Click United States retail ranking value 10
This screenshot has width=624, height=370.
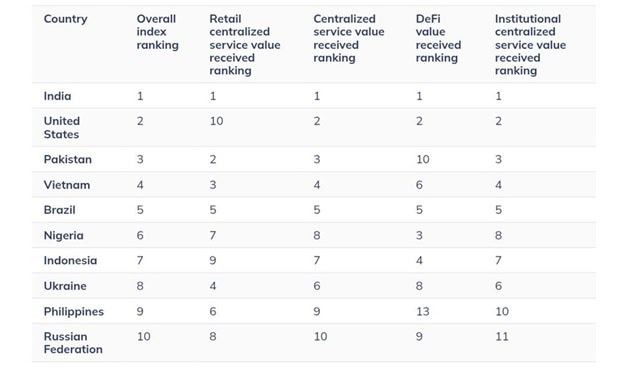pyautogui.click(x=216, y=121)
